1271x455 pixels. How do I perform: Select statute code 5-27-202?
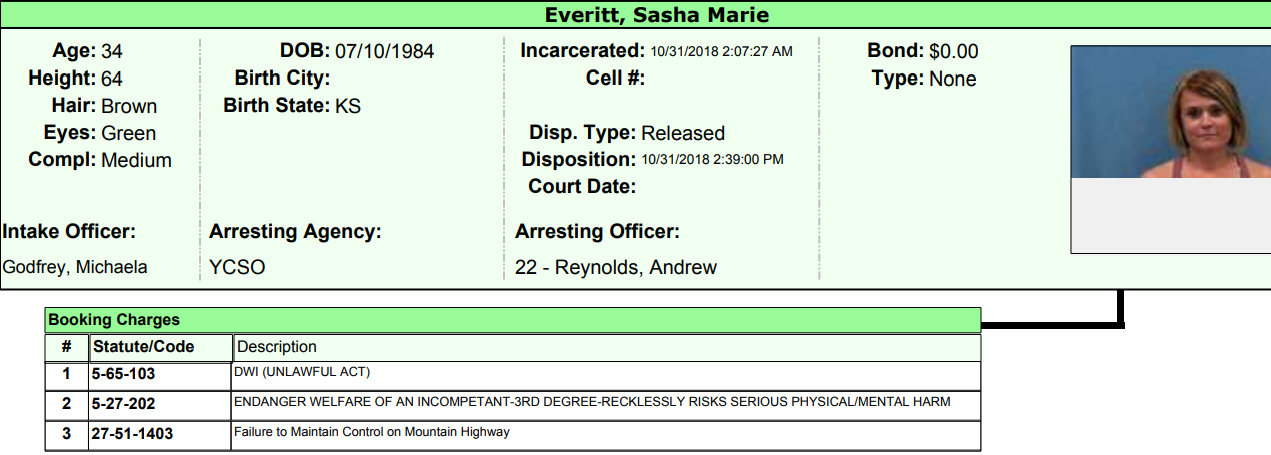point(123,403)
